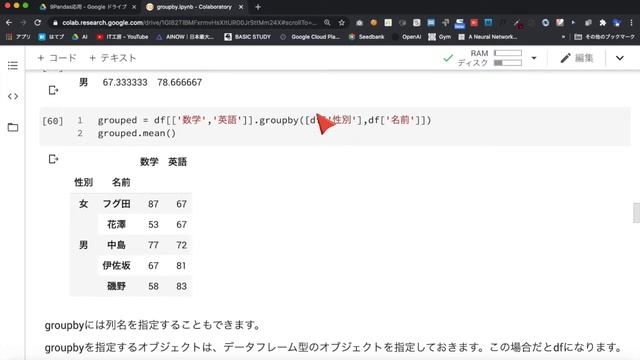Open the AI bookmark folder

tap(80, 37)
